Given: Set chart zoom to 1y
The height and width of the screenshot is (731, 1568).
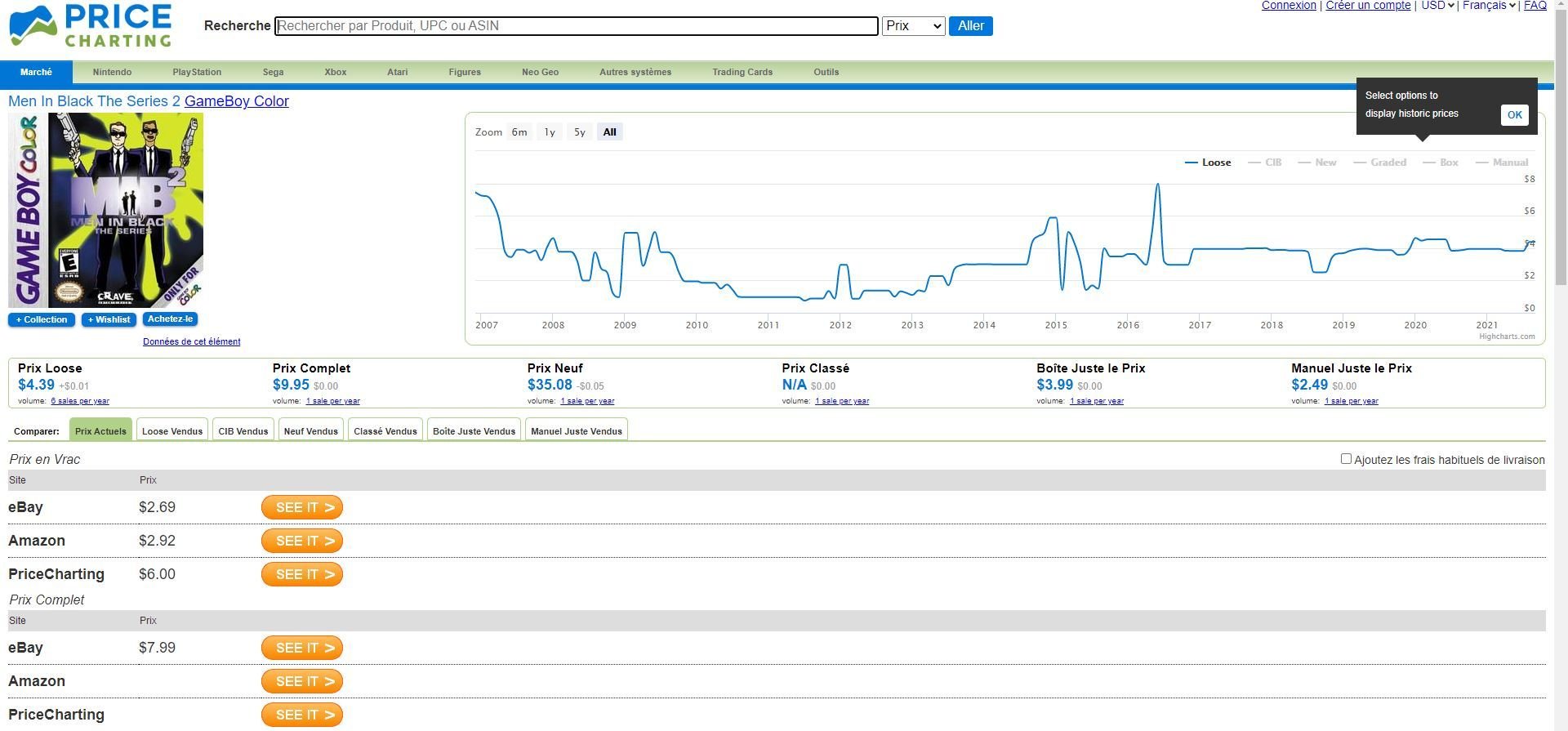Looking at the screenshot, I should click(550, 132).
